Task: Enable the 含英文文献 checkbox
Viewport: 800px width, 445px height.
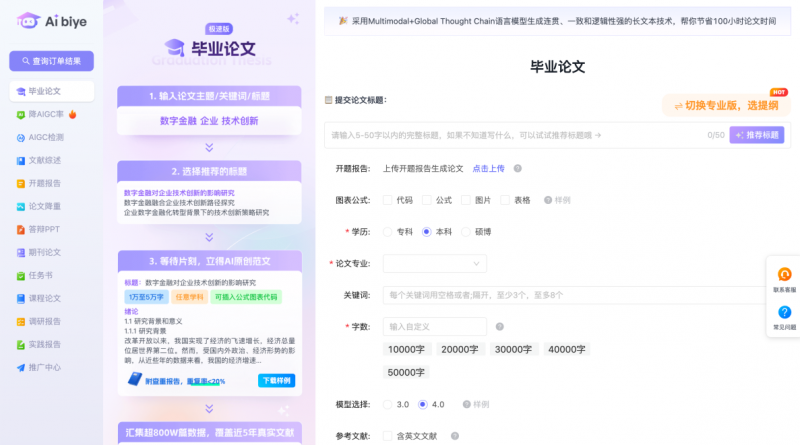Action: [388, 436]
